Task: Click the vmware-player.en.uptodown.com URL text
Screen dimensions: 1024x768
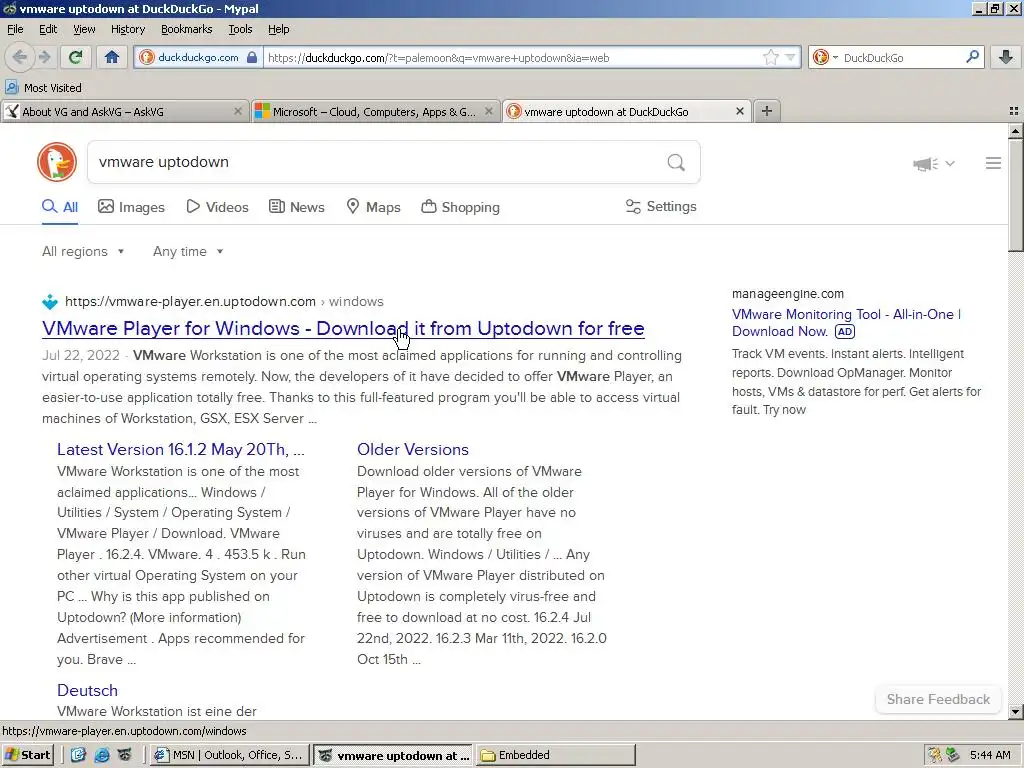Action: tap(190, 301)
